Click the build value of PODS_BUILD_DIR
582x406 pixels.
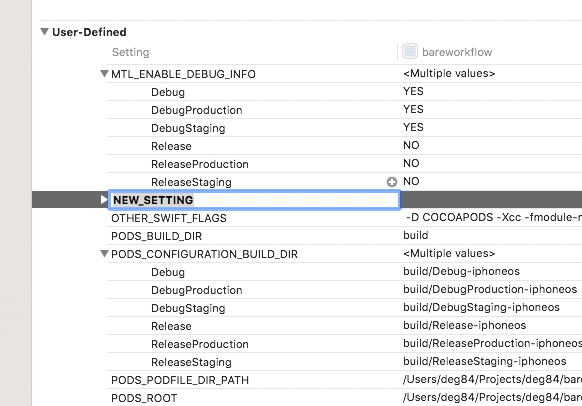pos(416,235)
